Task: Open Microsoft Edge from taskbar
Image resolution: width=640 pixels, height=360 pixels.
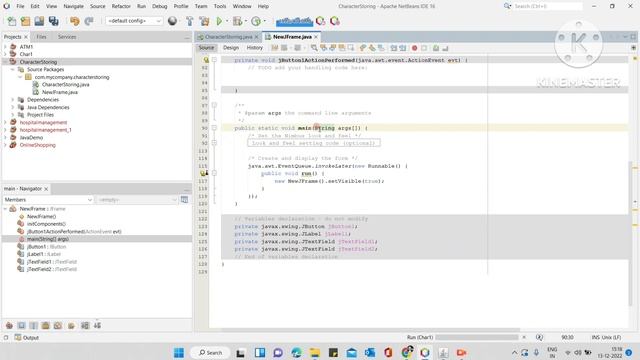Action: tap(296, 353)
